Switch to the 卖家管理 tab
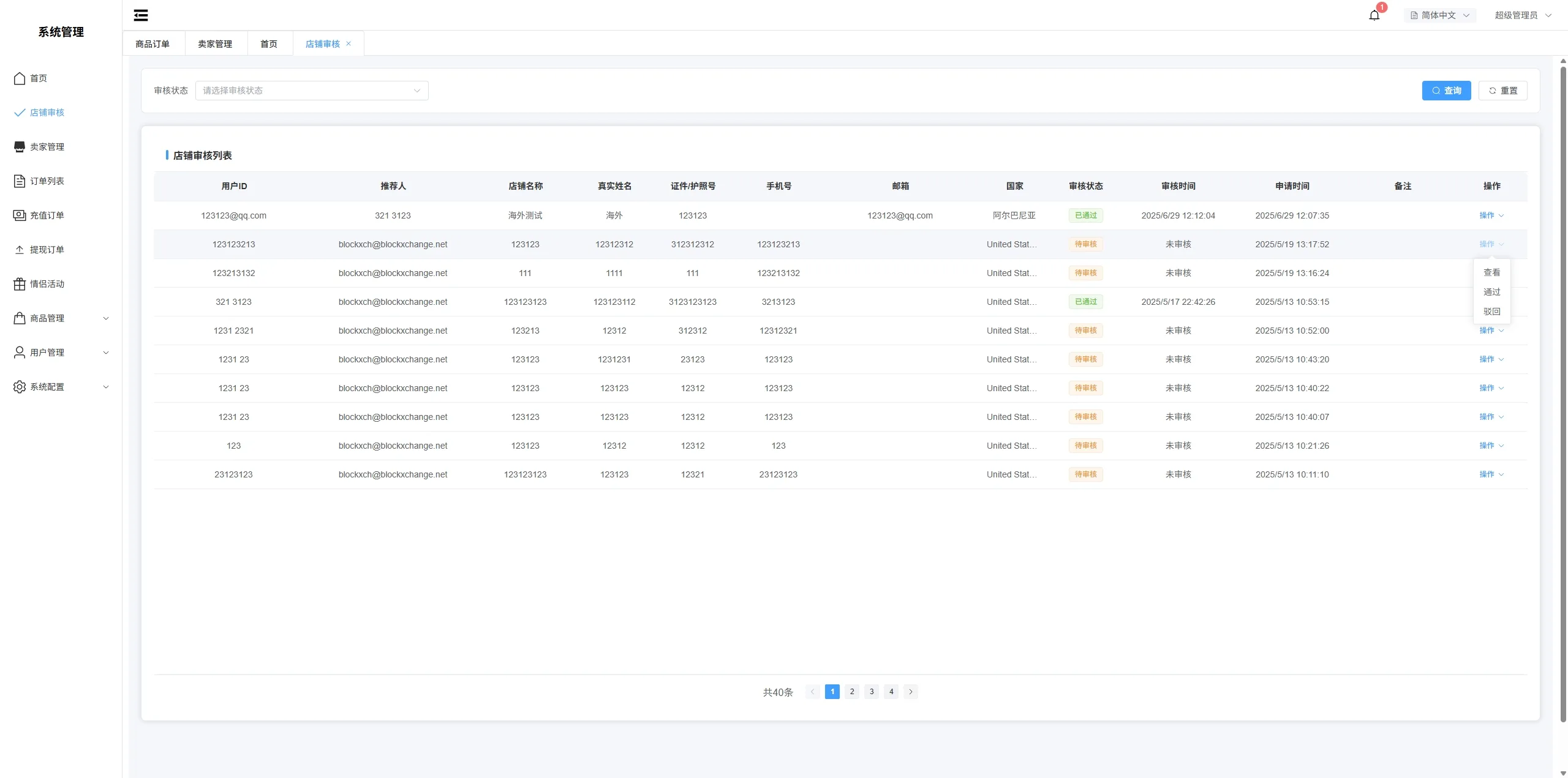The image size is (1568, 778). coord(215,44)
